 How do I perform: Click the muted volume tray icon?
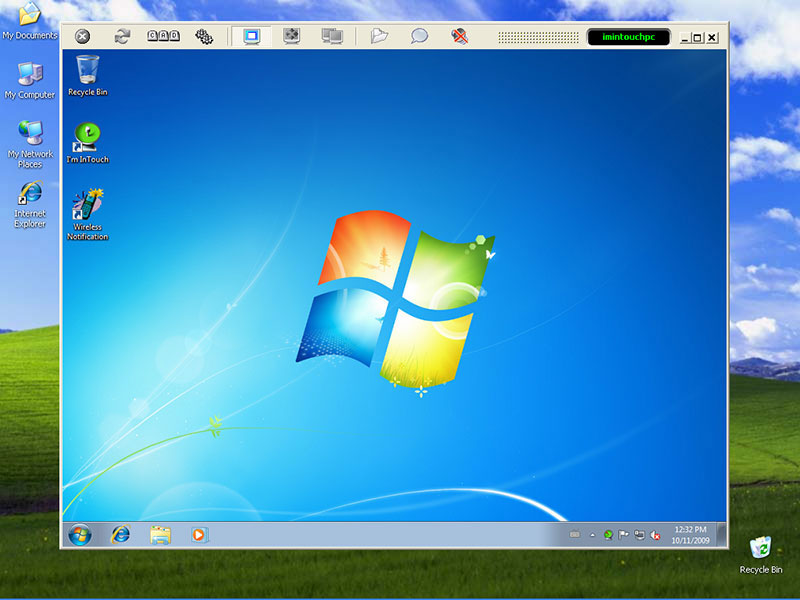(x=655, y=535)
